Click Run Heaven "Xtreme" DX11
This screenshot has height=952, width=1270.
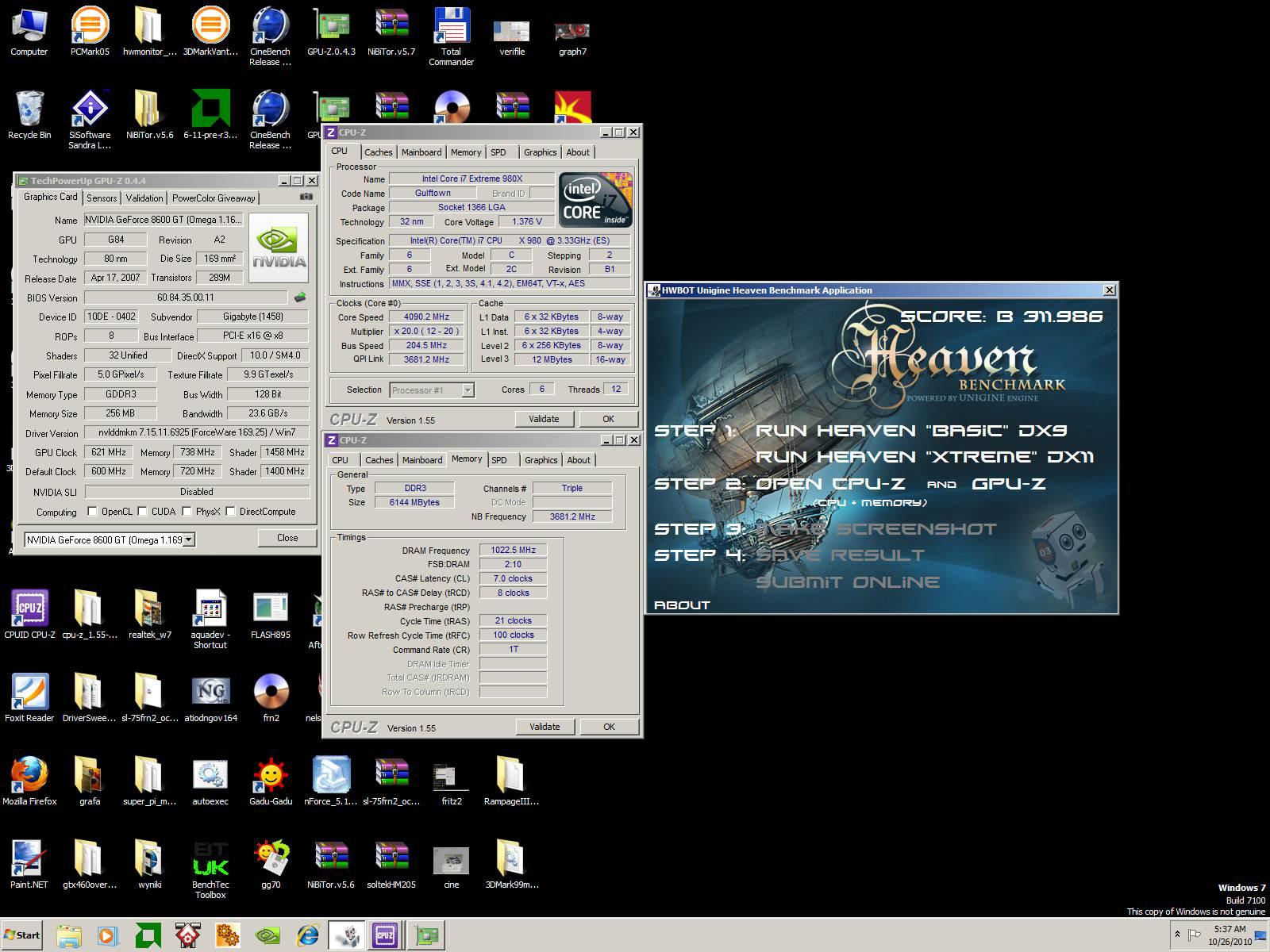tap(925, 457)
